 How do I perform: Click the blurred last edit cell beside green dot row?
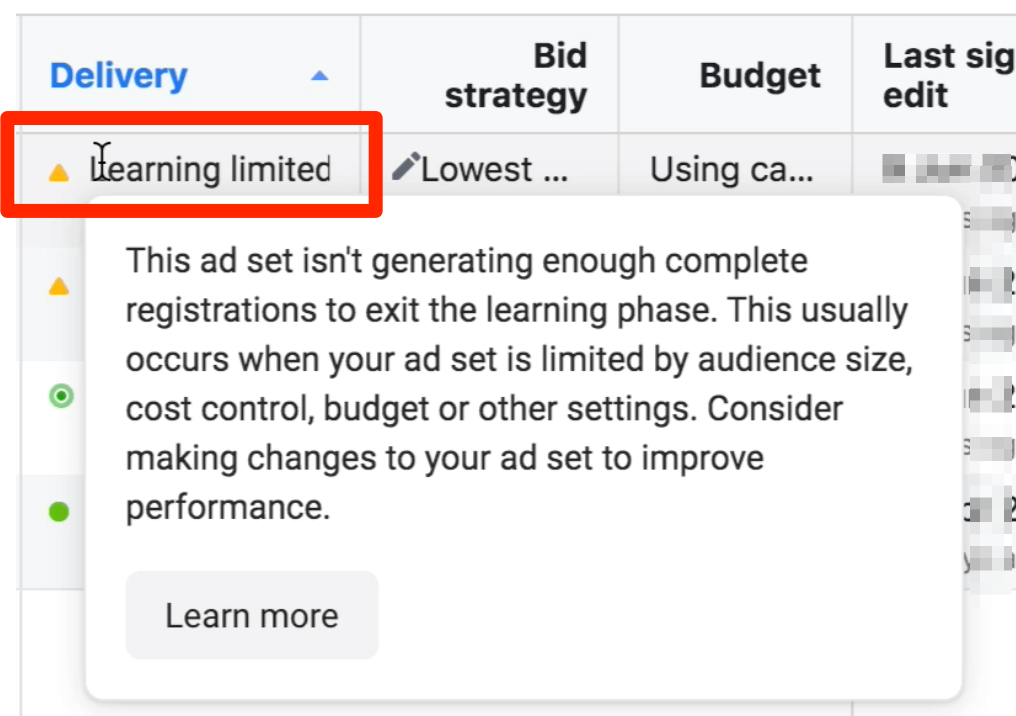coord(988,510)
